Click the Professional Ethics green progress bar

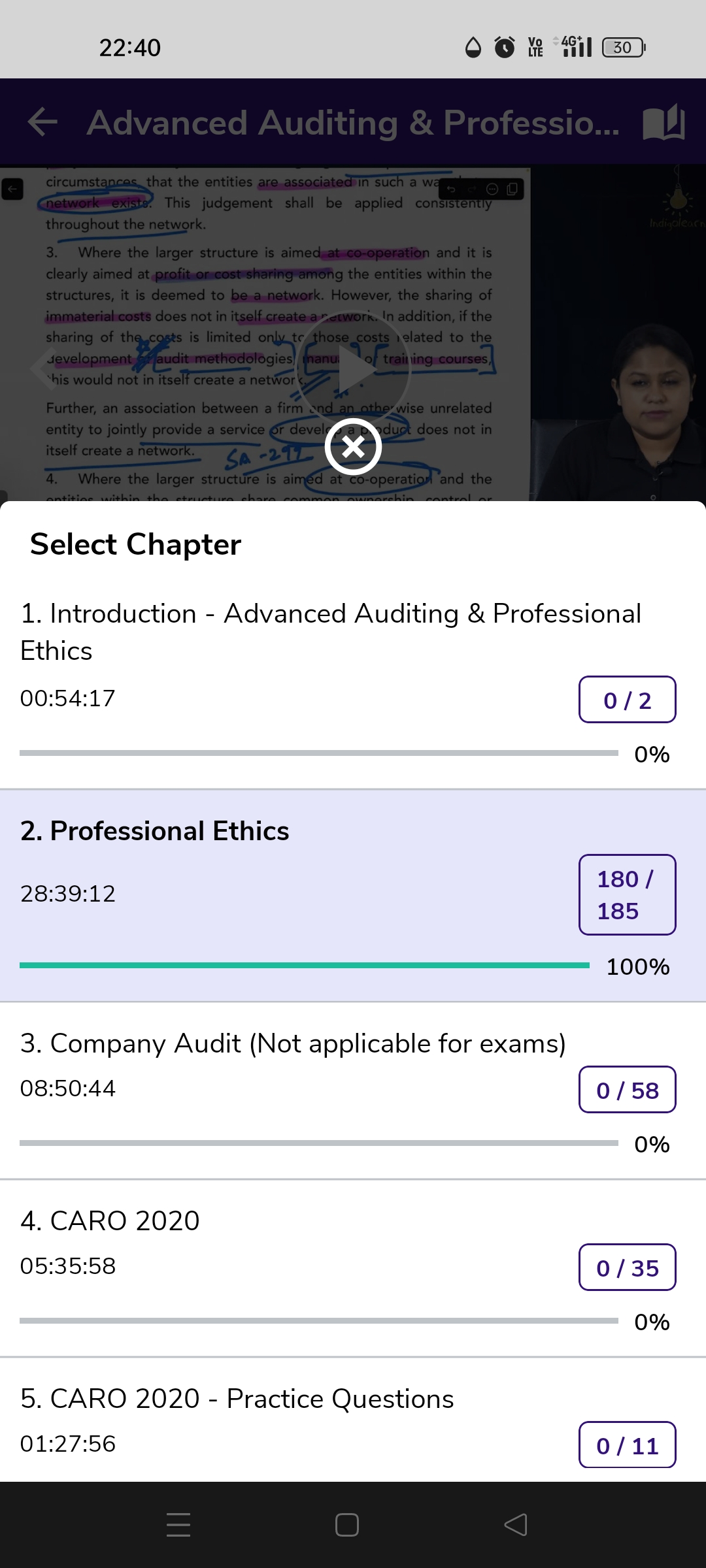coord(304,965)
